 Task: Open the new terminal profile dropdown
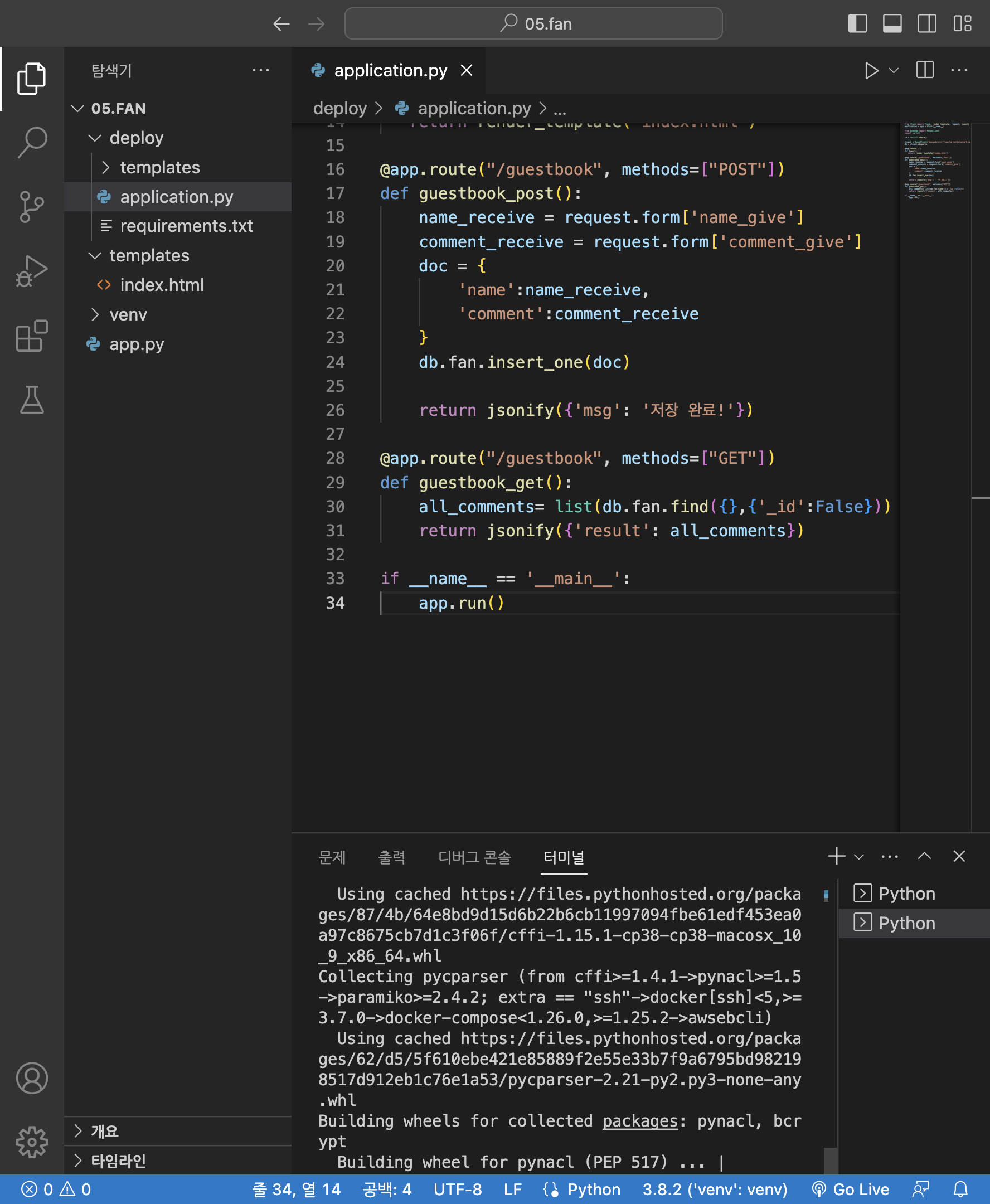(x=860, y=857)
